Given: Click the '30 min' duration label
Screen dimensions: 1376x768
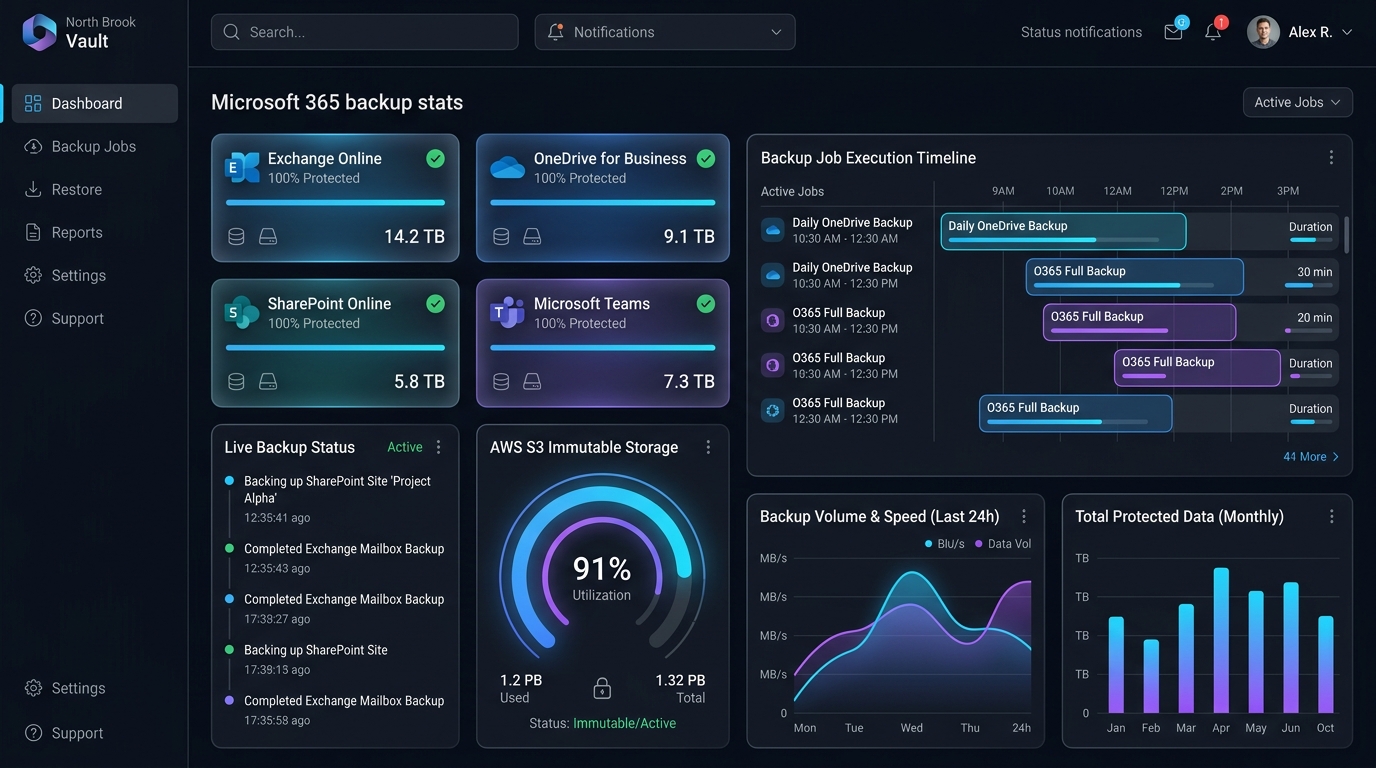Looking at the screenshot, I should (1315, 272).
